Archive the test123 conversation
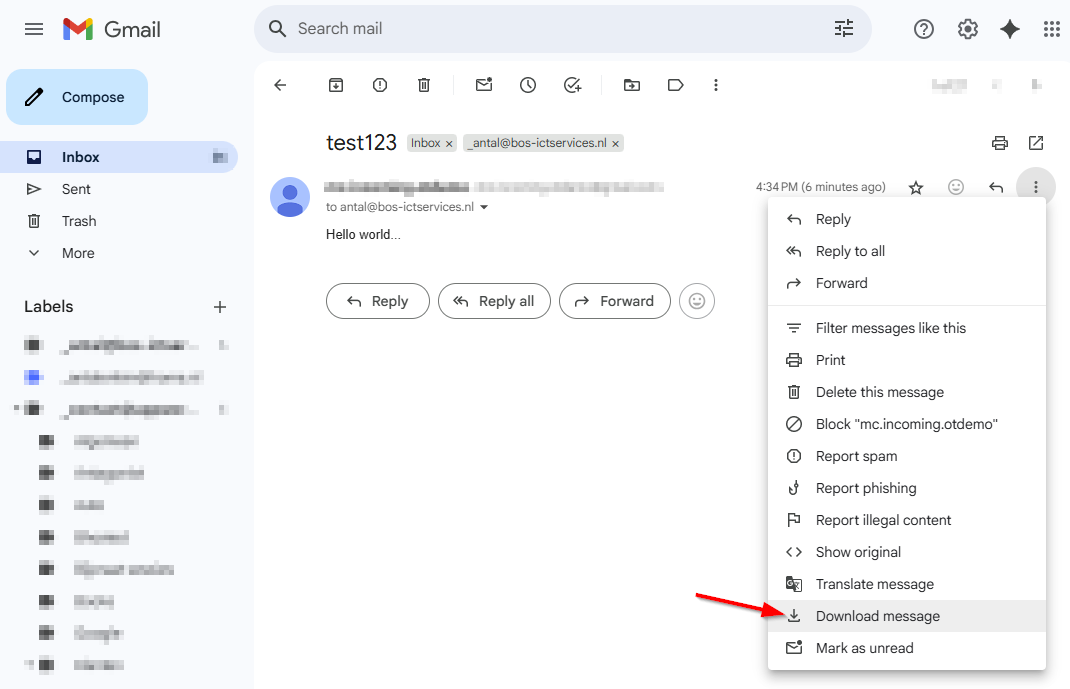 [x=335, y=85]
